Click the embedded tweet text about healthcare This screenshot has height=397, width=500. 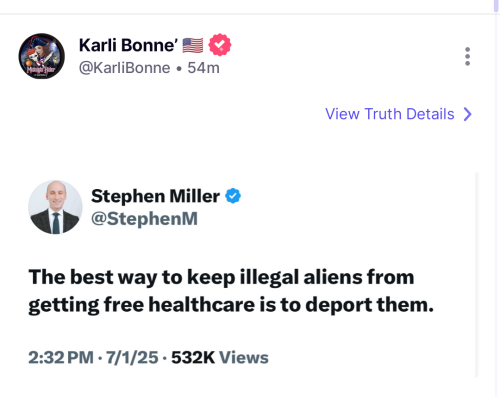(231, 291)
